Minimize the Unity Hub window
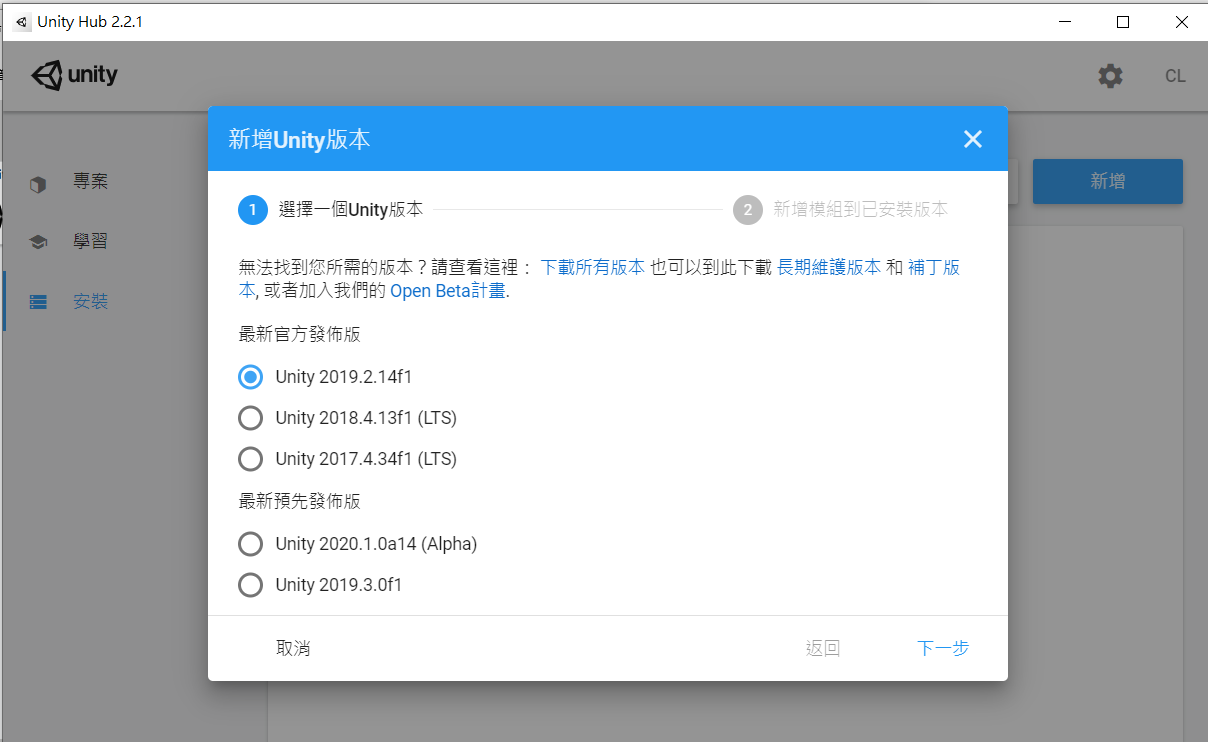 click(x=1064, y=21)
